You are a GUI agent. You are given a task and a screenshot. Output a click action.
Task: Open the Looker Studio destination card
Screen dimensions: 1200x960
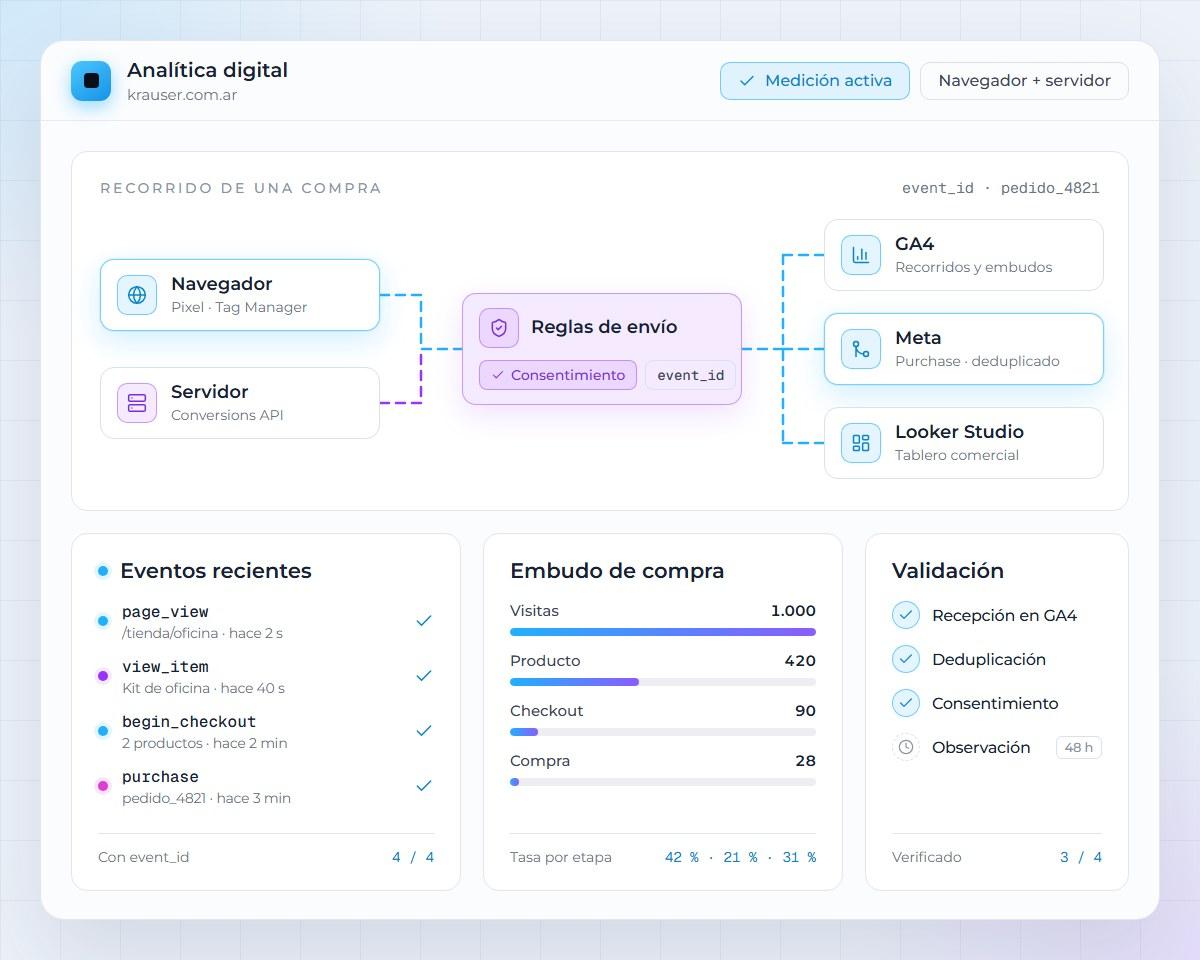point(964,443)
